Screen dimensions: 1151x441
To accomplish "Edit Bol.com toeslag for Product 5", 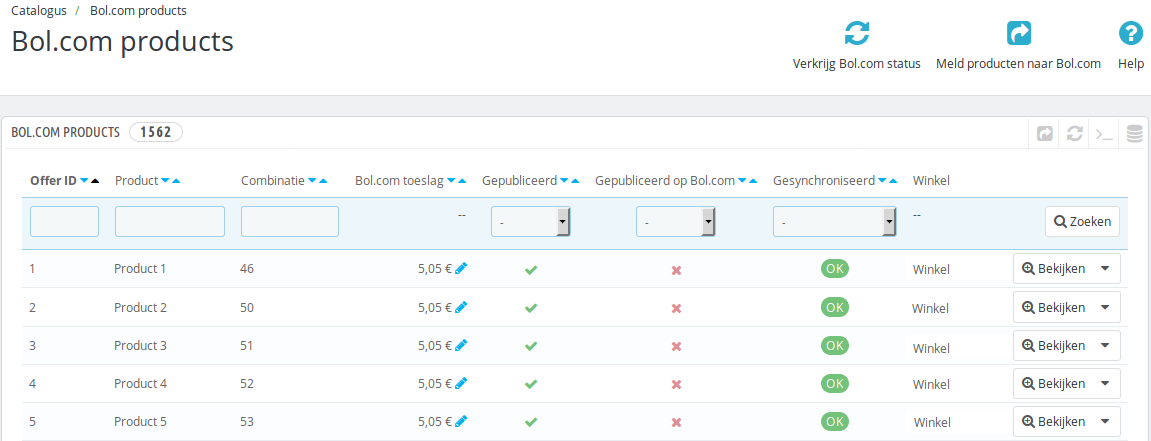I will tap(461, 421).
